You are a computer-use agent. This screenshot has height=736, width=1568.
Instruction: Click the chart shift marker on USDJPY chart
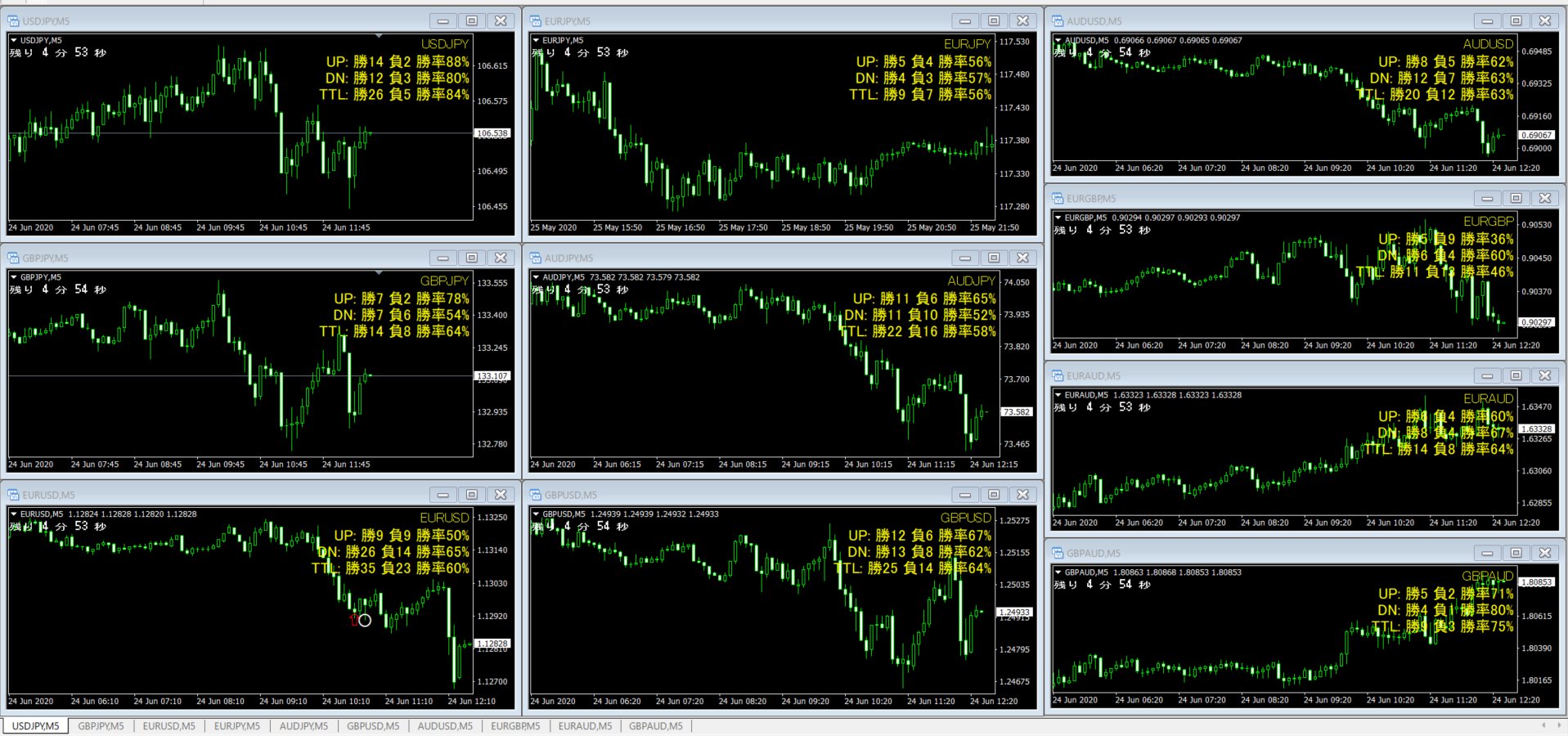click(379, 37)
